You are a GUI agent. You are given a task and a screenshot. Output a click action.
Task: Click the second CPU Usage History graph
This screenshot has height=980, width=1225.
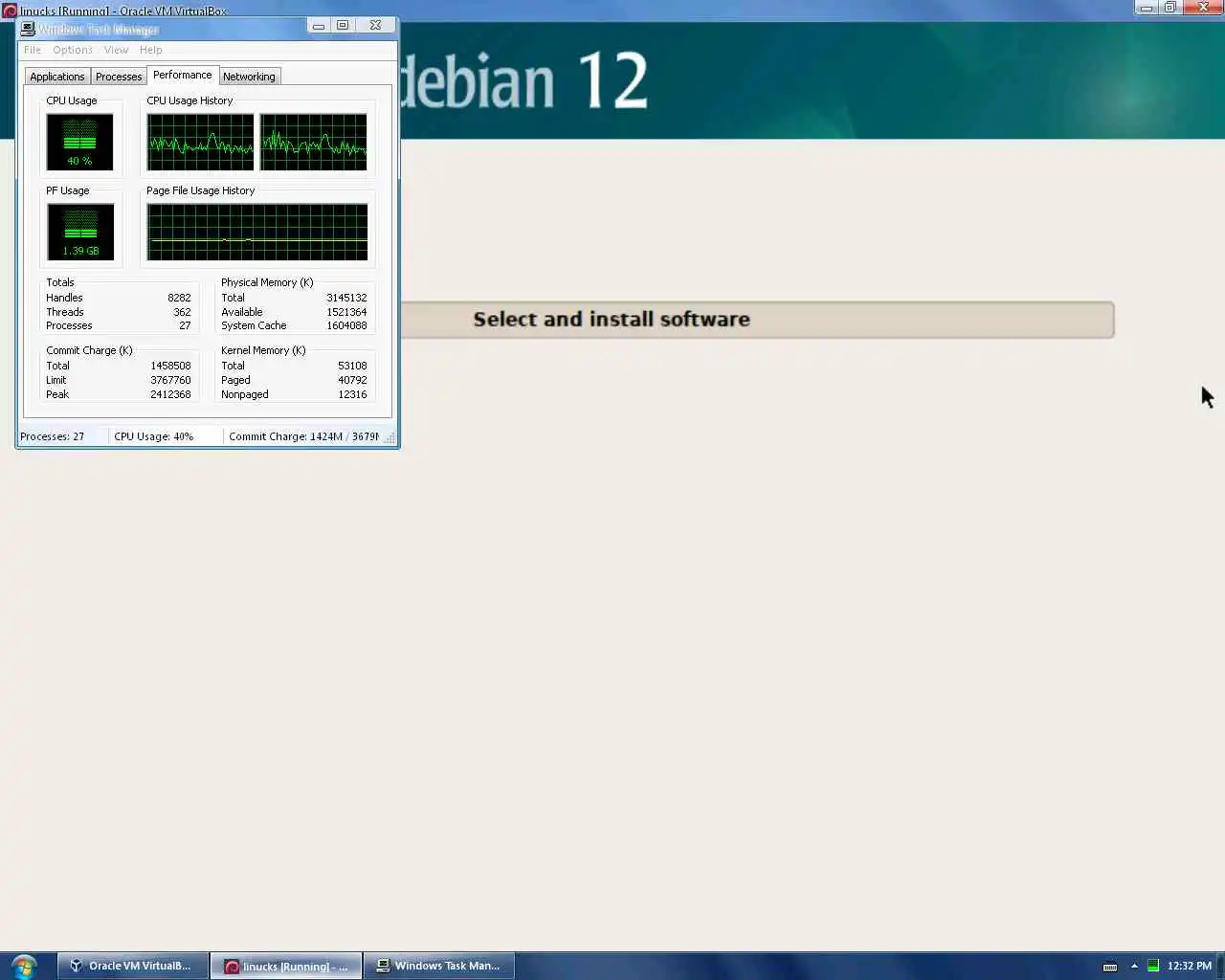(x=313, y=142)
